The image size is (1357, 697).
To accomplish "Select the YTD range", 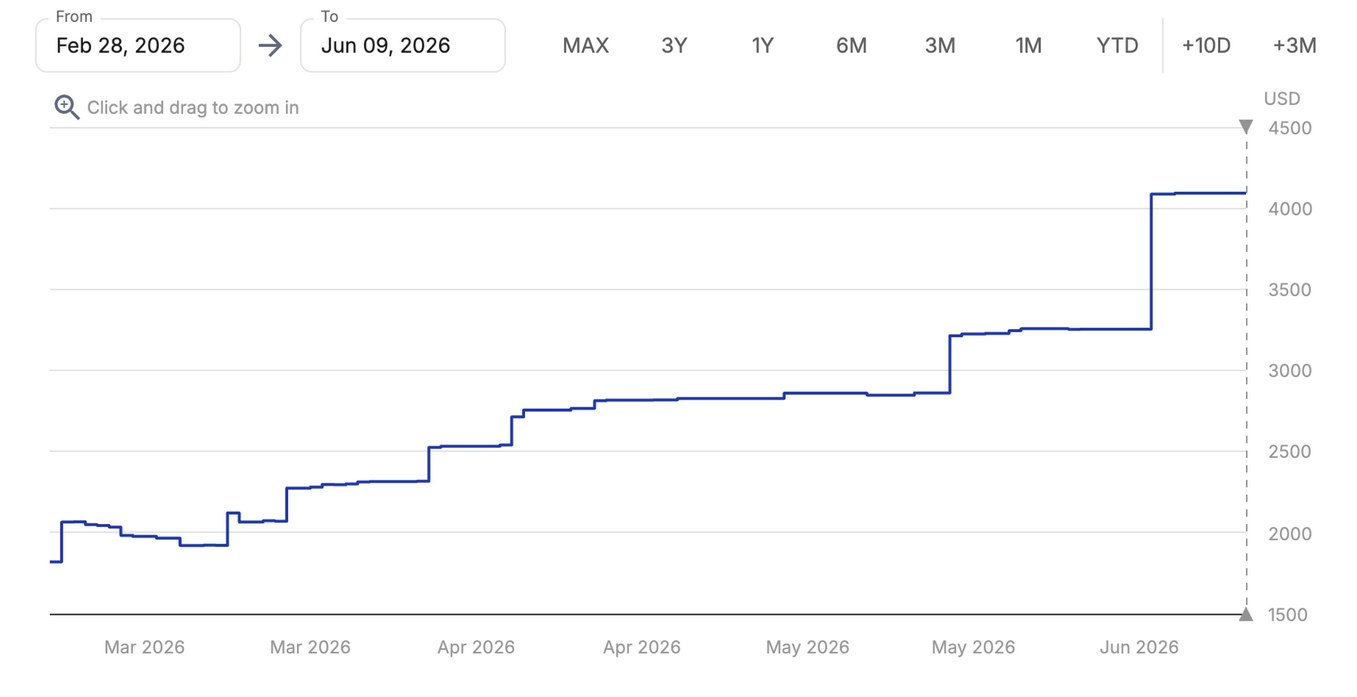I will (x=1117, y=45).
